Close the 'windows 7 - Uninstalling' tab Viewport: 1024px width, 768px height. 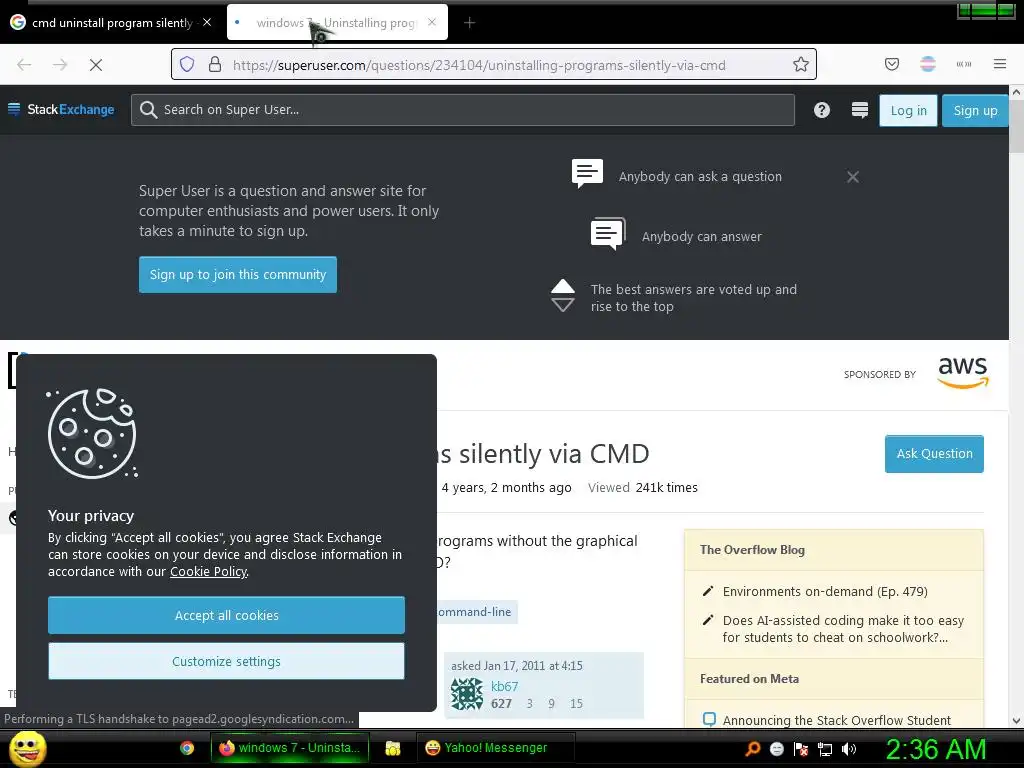[432, 22]
